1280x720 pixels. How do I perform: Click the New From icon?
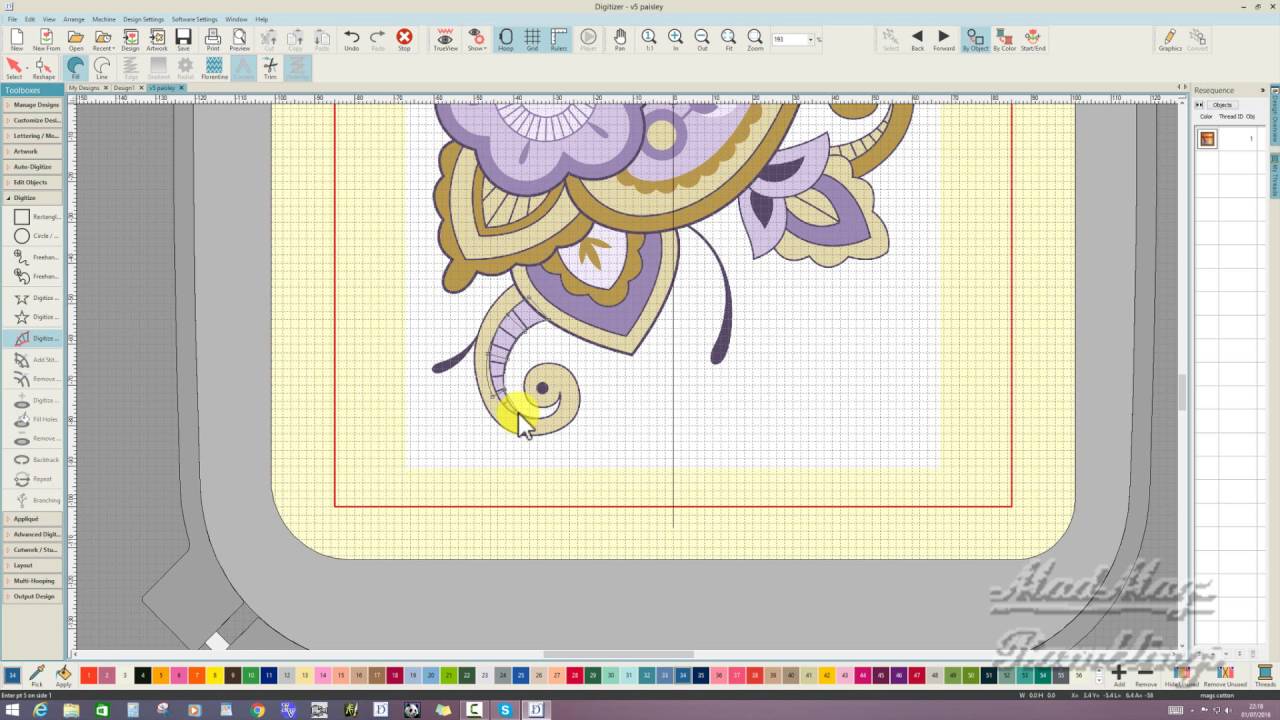46,40
